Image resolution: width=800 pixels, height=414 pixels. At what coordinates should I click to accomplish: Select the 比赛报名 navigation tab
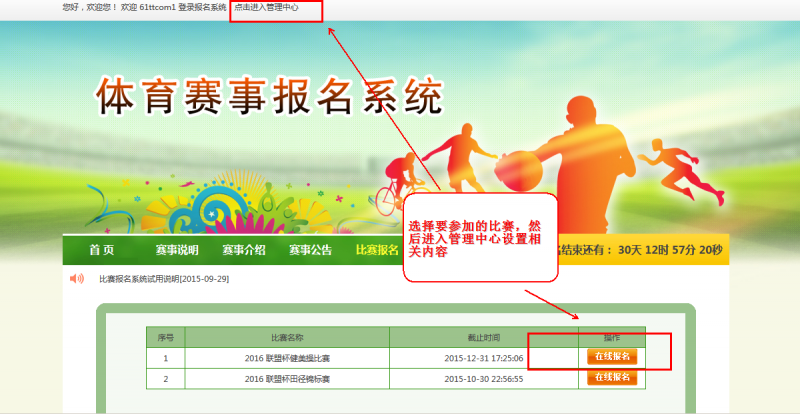click(x=377, y=250)
